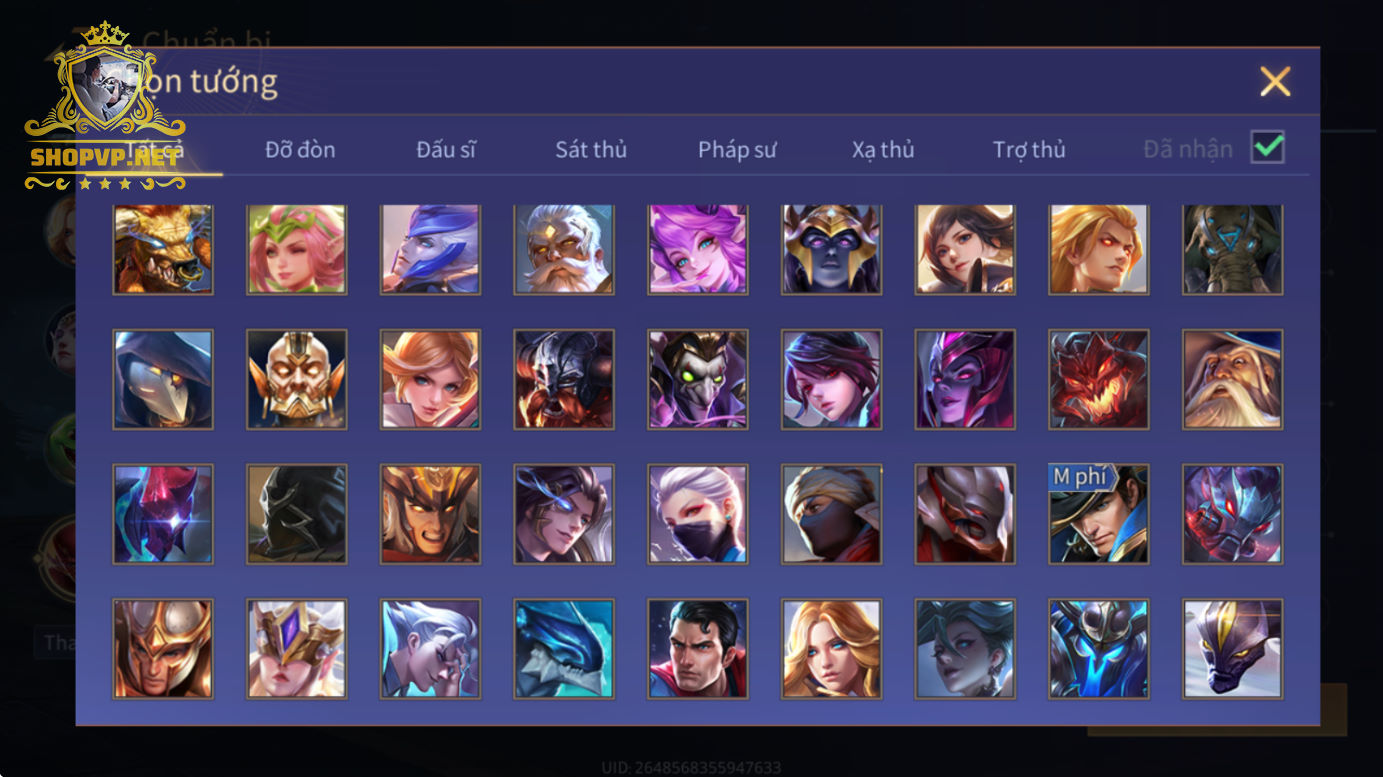
Task: Open the Trợ thủ tab
Action: pos(1029,150)
